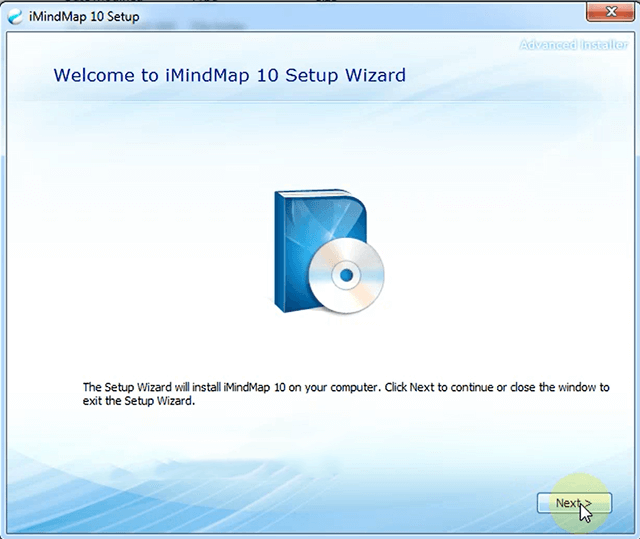The height and width of the screenshot is (539, 640).
Task: Close the iMindMap 10 Setup window
Action: [610, 12]
